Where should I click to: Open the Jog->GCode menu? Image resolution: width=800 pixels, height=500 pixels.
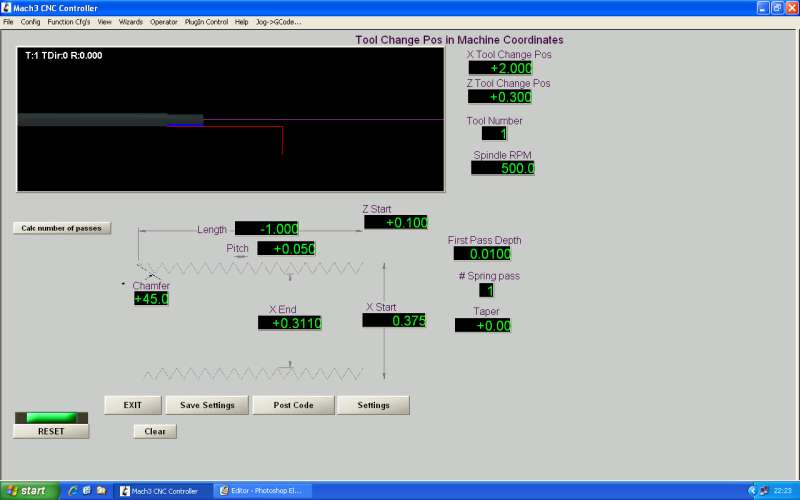tap(279, 22)
